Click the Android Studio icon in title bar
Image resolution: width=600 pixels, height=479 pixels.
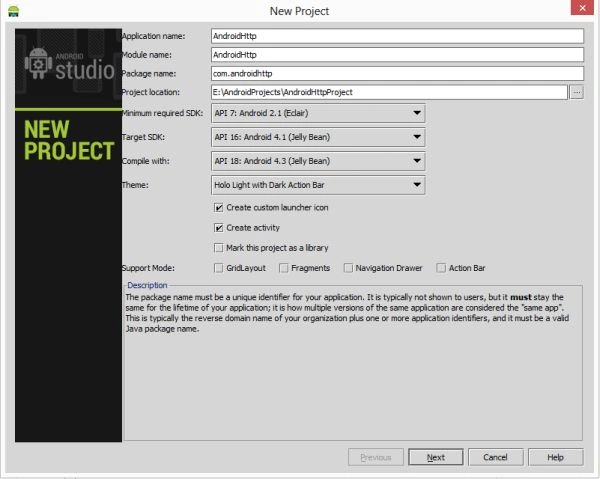click(13, 11)
